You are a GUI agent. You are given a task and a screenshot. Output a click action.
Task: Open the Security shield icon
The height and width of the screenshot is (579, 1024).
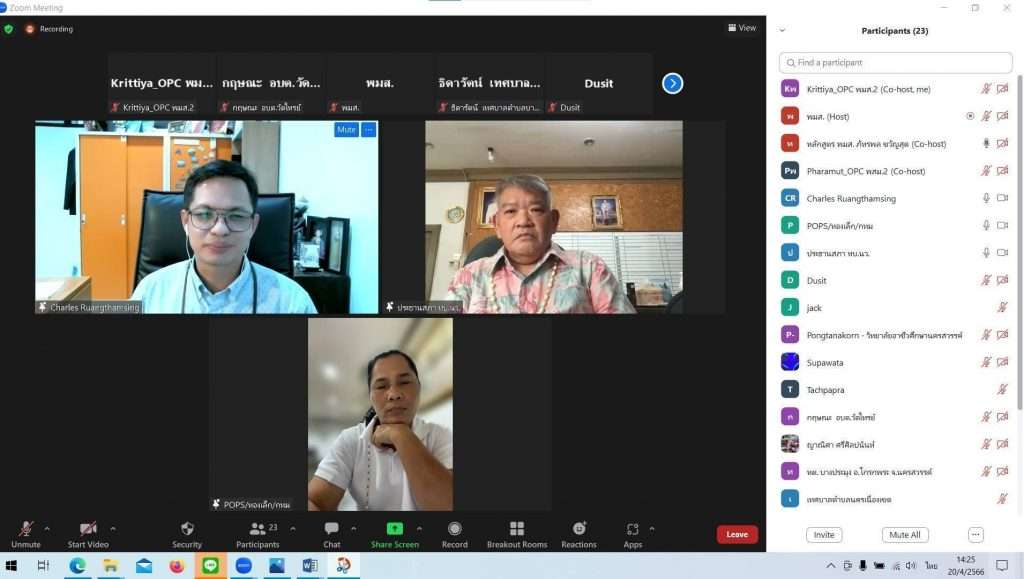tap(187, 529)
